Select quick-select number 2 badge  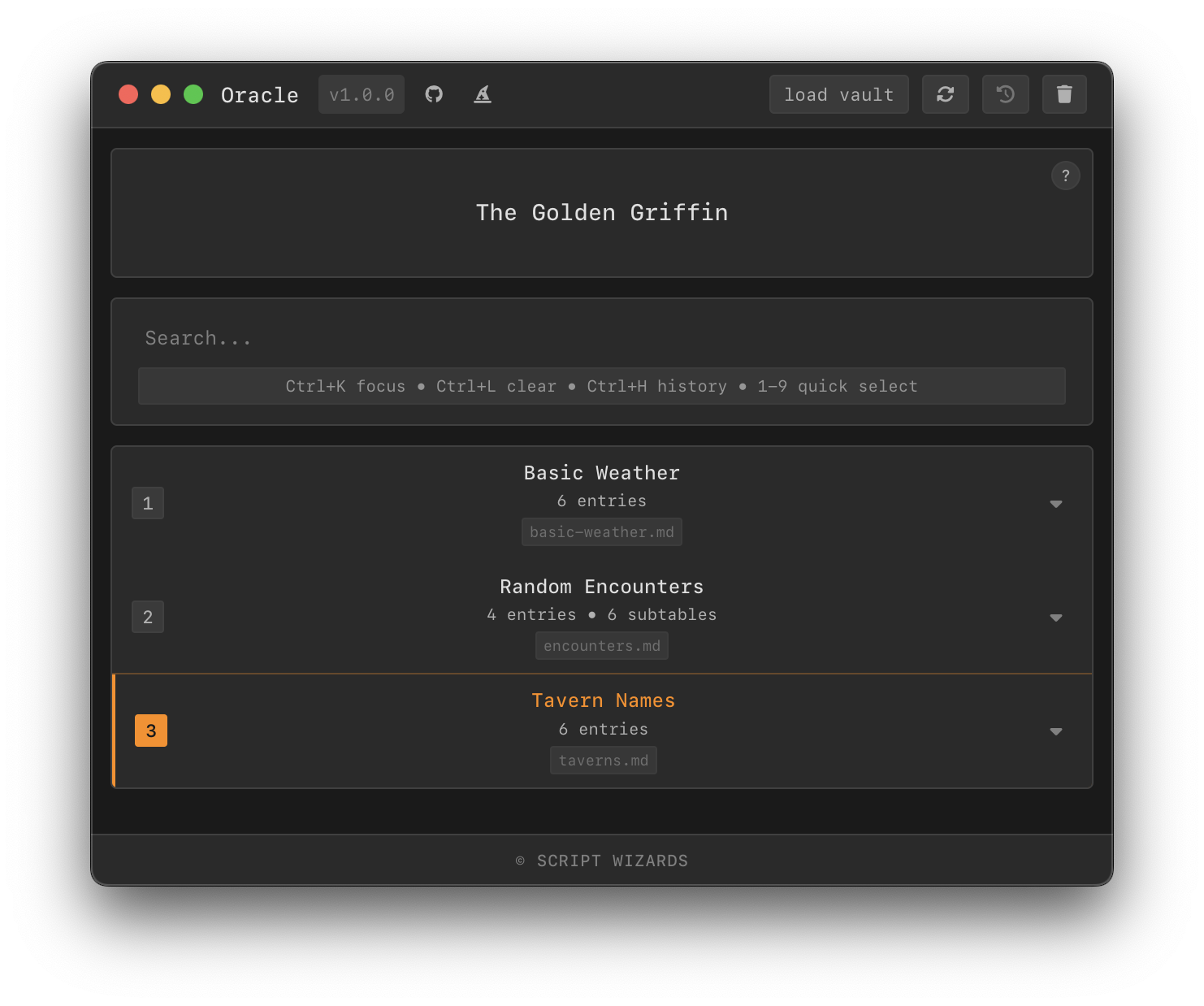(x=148, y=617)
